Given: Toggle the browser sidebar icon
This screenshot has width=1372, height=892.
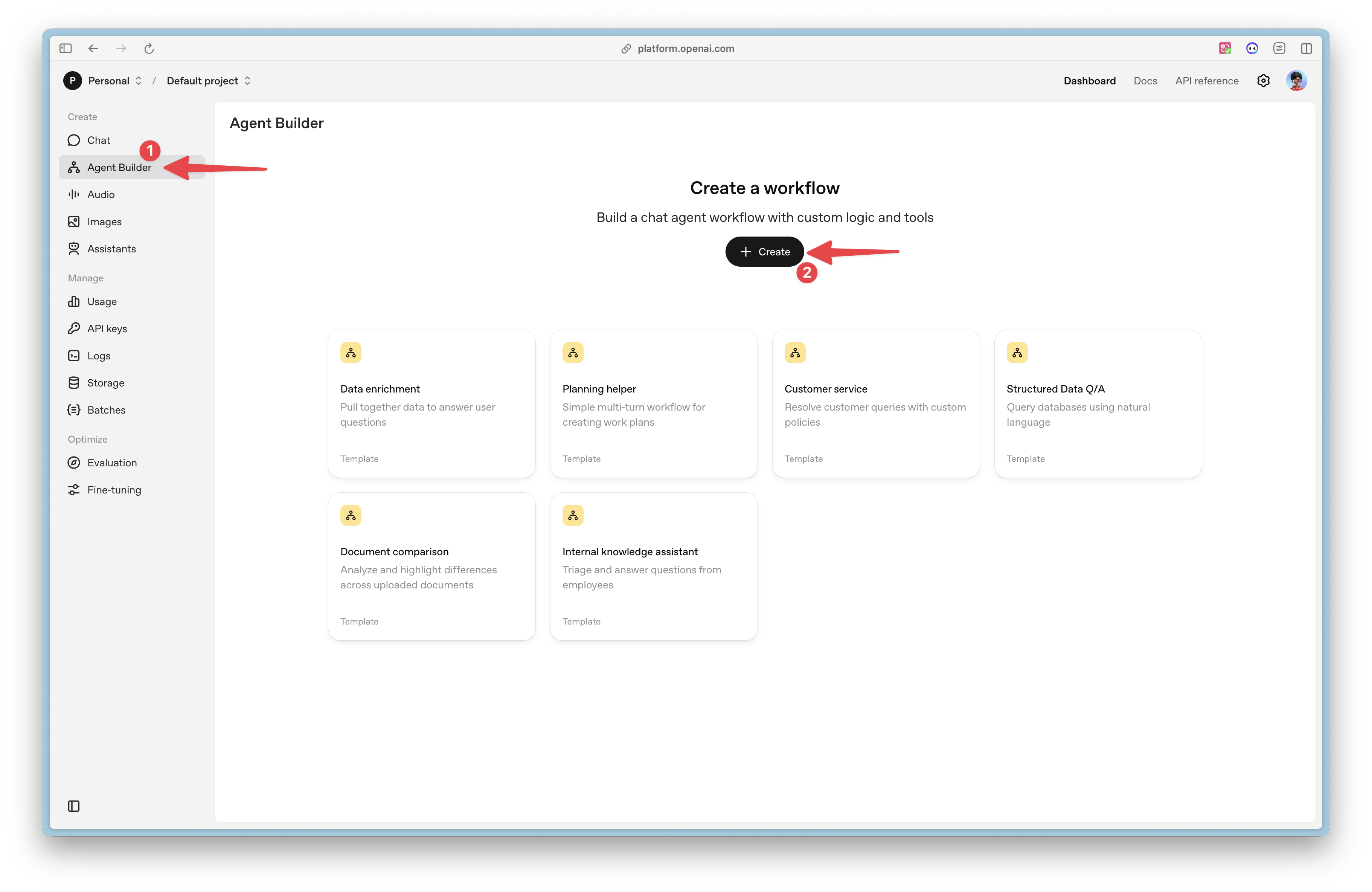Looking at the screenshot, I should pos(65,49).
